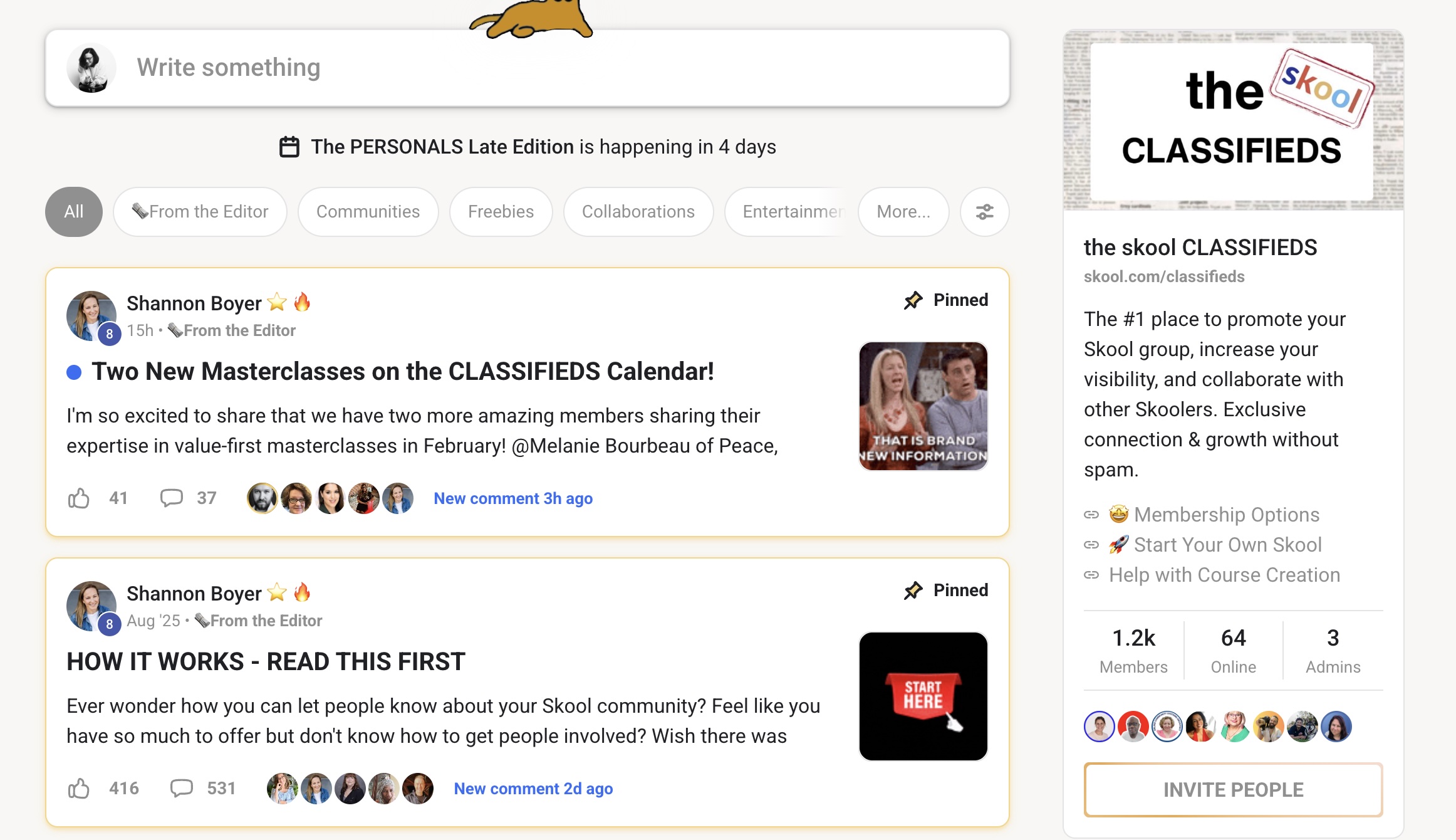Open the START HERE post thumbnail

923,696
